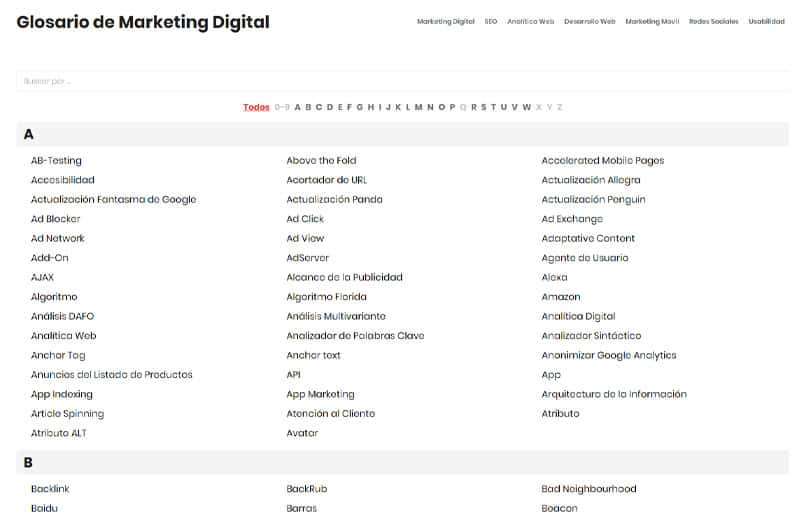This screenshot has height=517, width=800.
Task: Select Analítica Web in the top navigation
Action: pos(531,21)
